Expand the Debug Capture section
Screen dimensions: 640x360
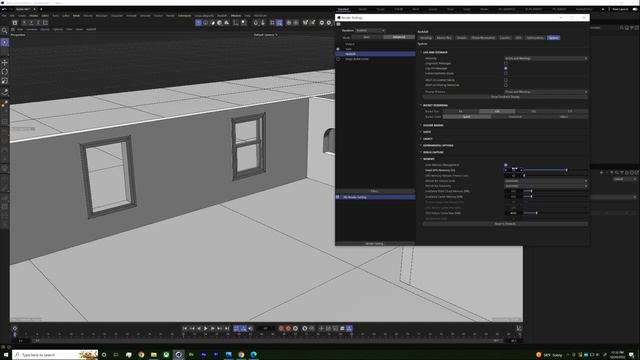(x=421, y=152)
